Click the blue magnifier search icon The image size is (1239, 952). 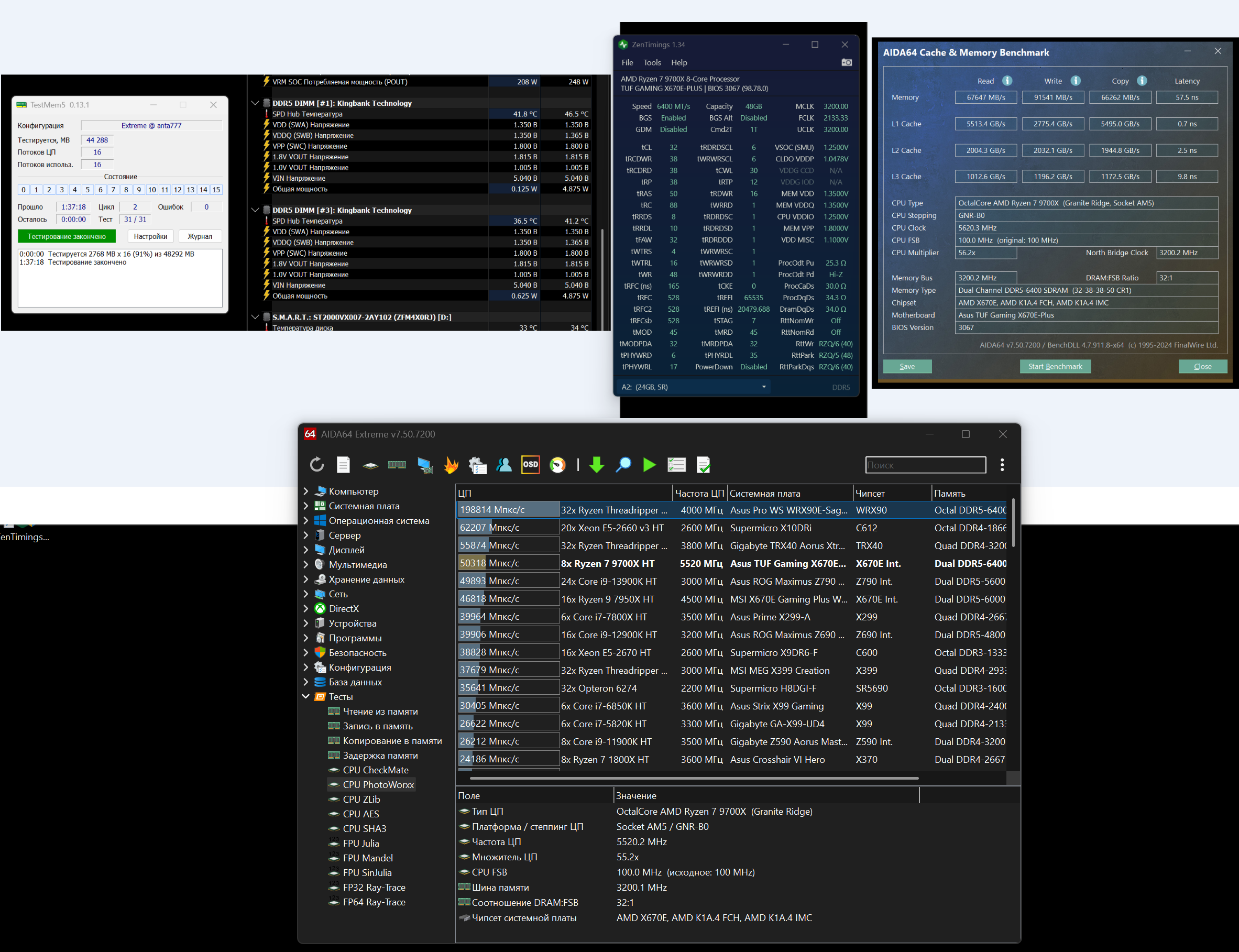(623, 465)
